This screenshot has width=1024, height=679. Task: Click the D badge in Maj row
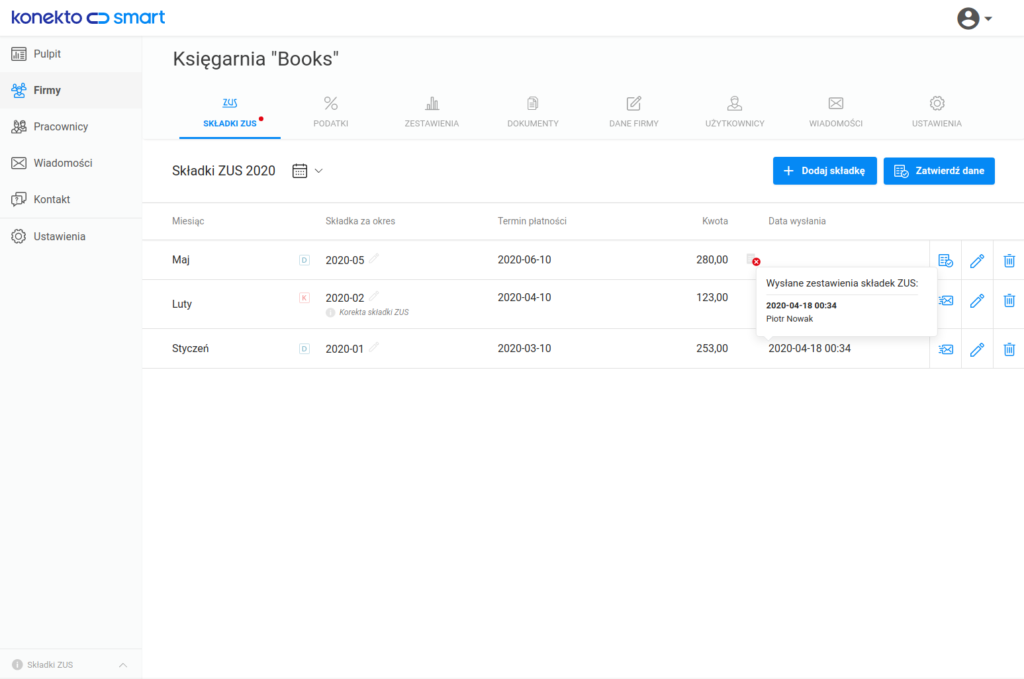coord(304,260)
